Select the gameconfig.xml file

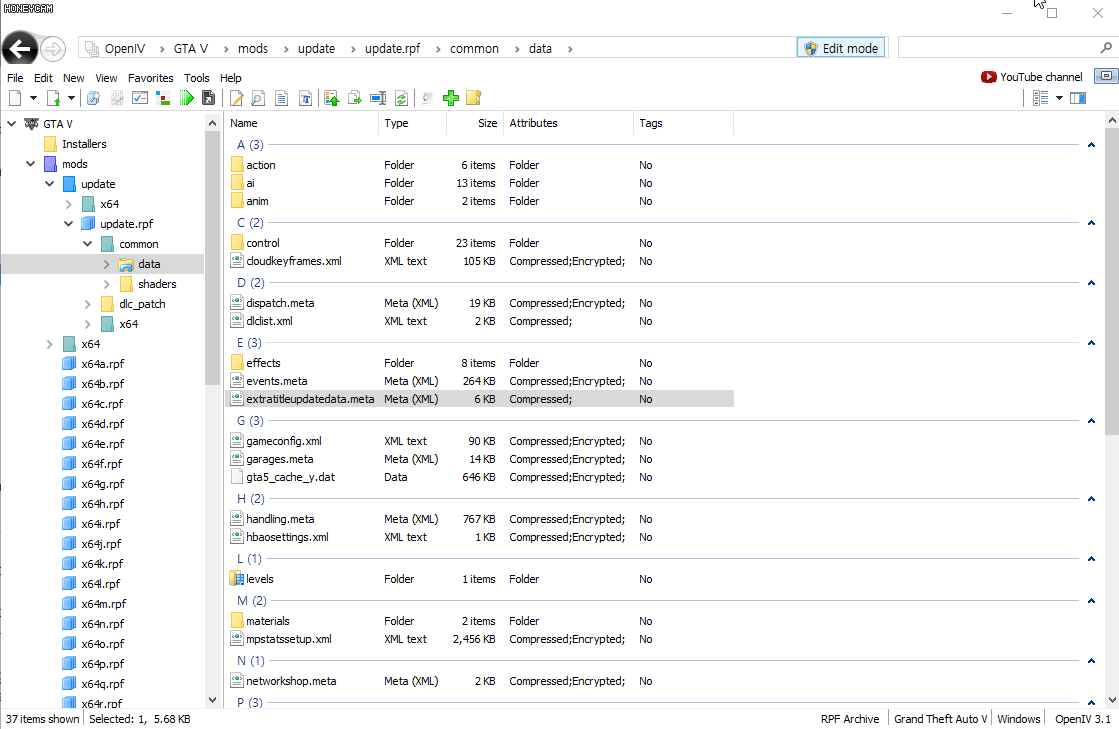point(283,442)
